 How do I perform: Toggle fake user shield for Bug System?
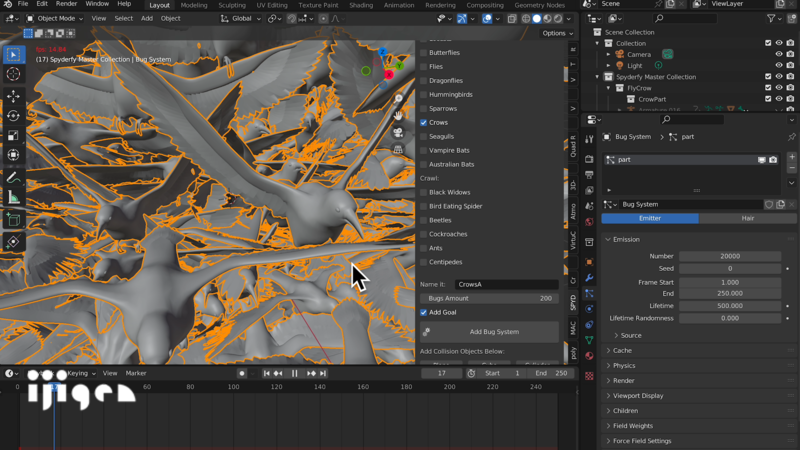pyautogui.click(x=769, y=204)
